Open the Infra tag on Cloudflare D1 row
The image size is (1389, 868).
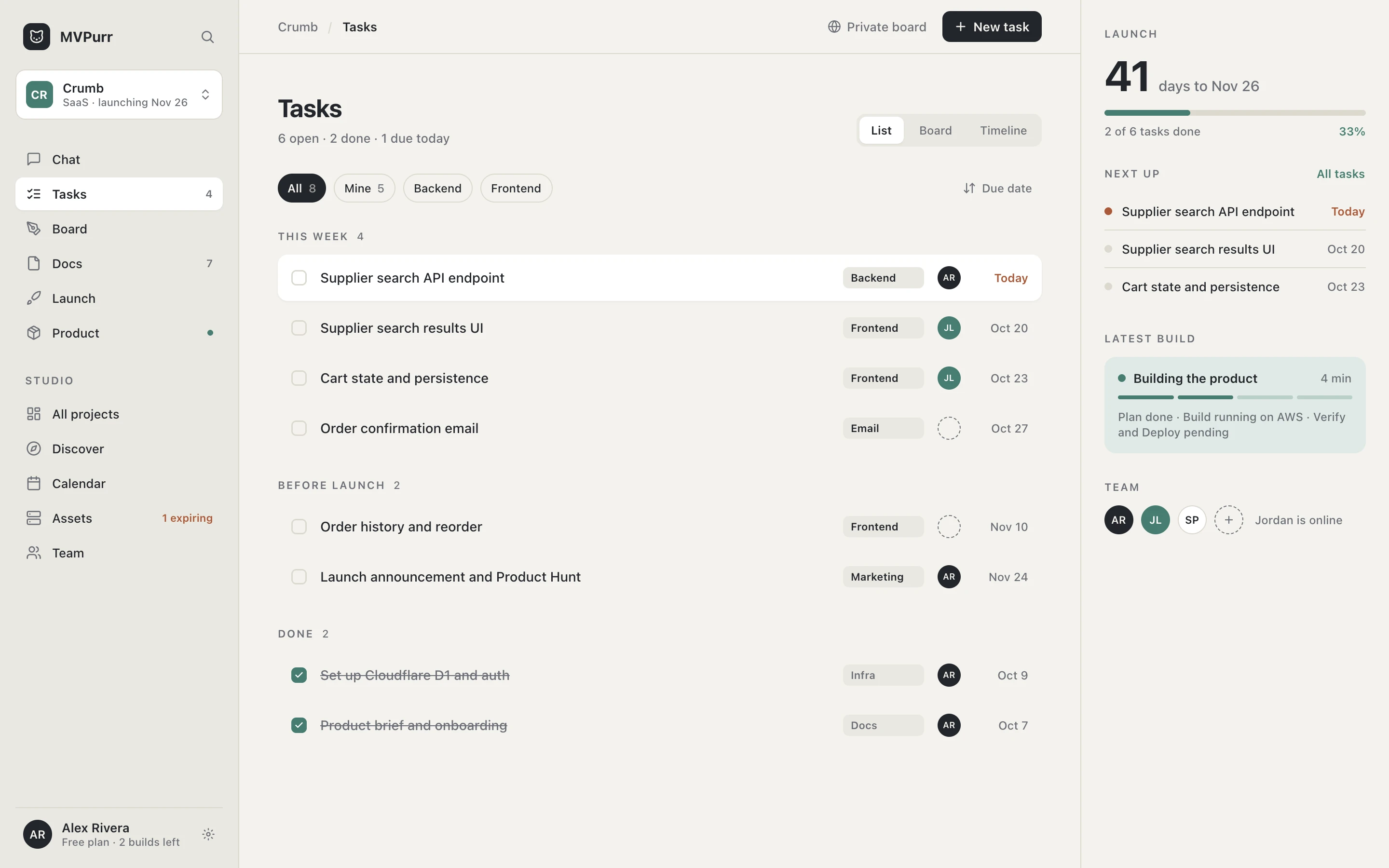click(x=884, y=675)
